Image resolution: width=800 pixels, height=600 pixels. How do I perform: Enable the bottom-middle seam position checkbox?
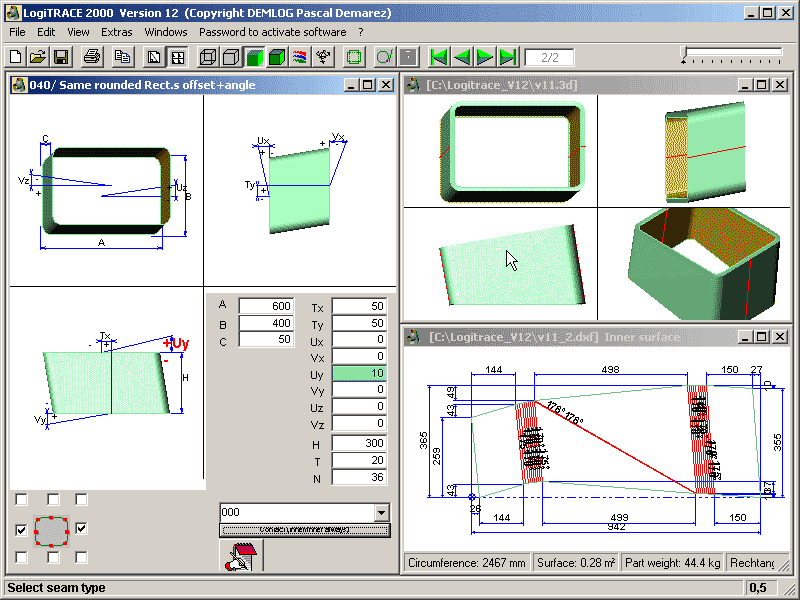[53, 557]
